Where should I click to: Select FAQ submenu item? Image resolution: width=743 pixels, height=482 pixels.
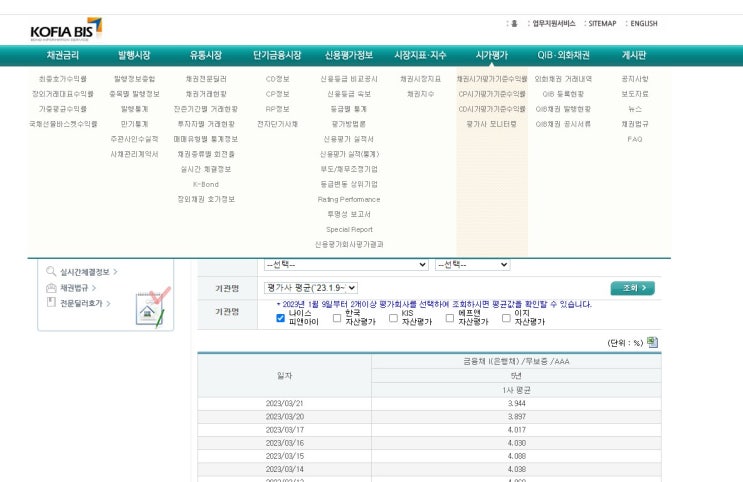[x=634, y=139]
